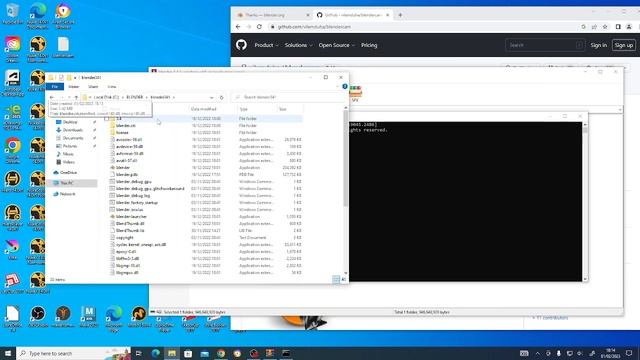The image size is (640, 360).
Task: Click the scroll-down arrow in Explorer
Action: tap(346, 273)
